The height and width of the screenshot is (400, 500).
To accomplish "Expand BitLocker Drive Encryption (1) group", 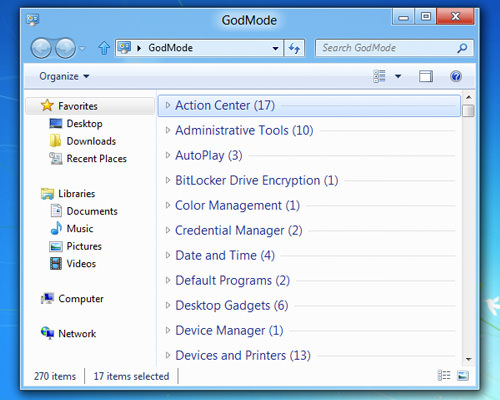I will click(168, 180).
